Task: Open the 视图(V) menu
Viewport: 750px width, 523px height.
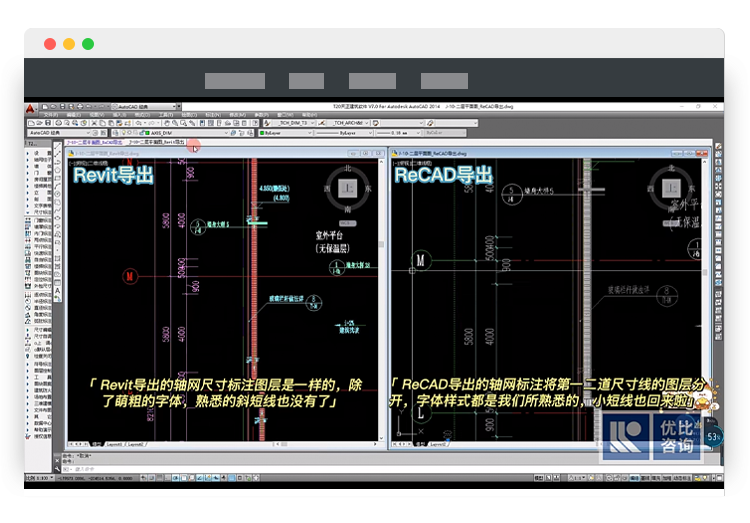Action: tap(95, 115)
